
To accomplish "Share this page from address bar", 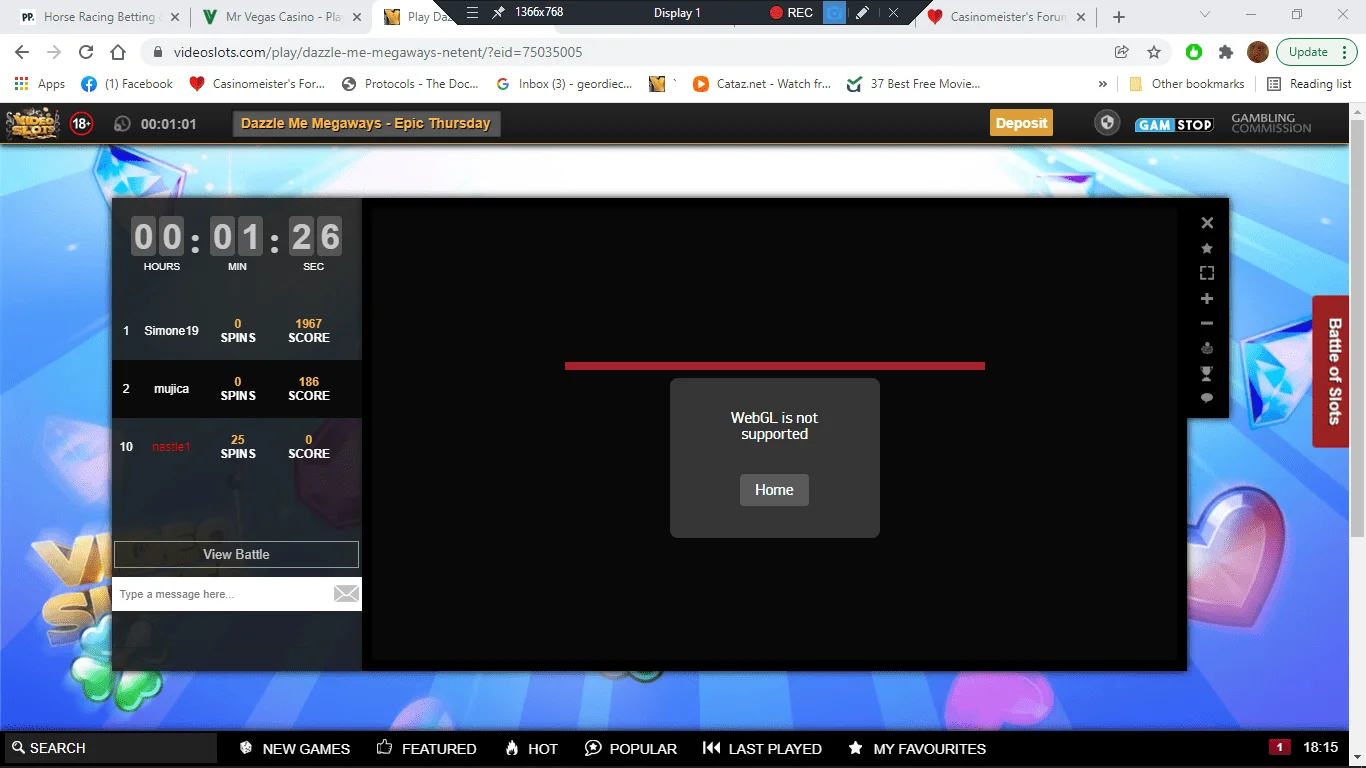I will point(1122,52).
